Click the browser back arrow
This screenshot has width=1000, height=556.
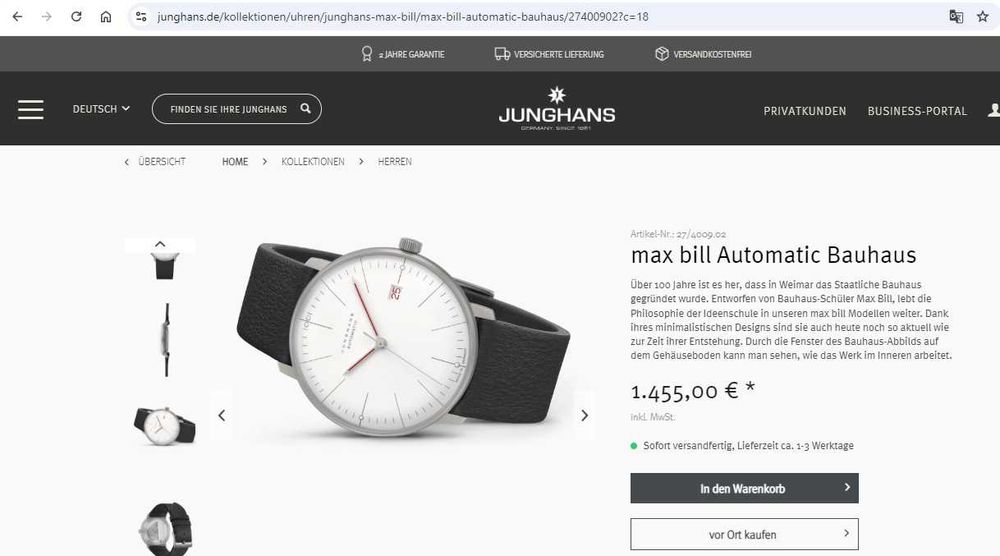pyautogui.click(x=17, y=17)
